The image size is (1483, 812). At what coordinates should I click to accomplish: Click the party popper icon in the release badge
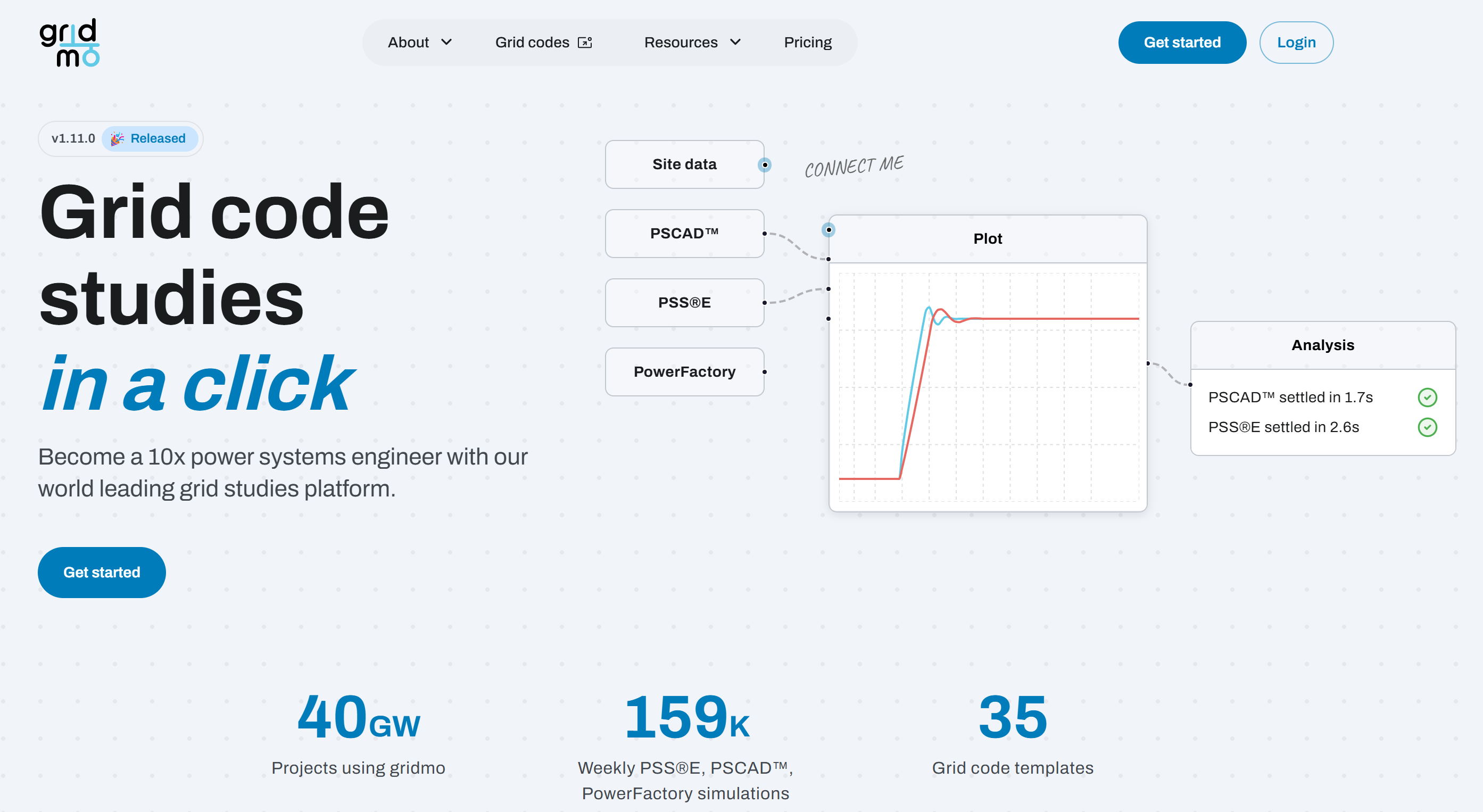(118, 138)
